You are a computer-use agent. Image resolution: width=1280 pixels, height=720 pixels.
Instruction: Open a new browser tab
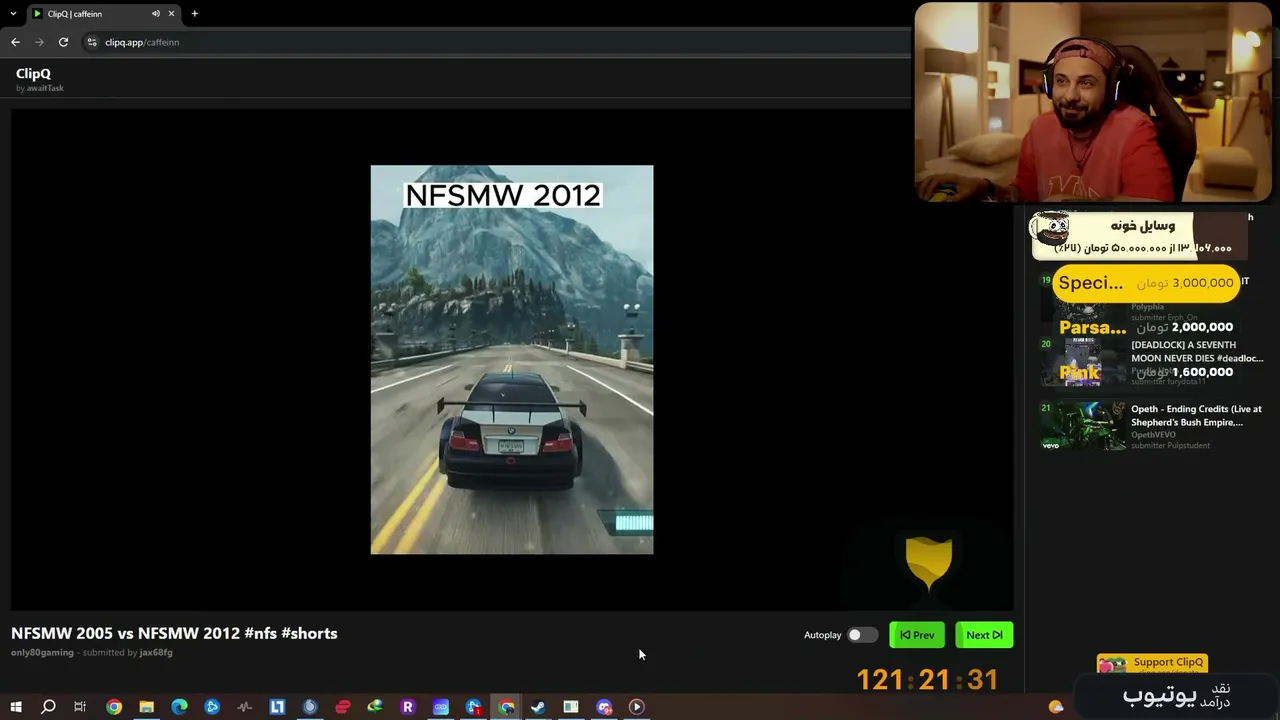pos(195,14)
